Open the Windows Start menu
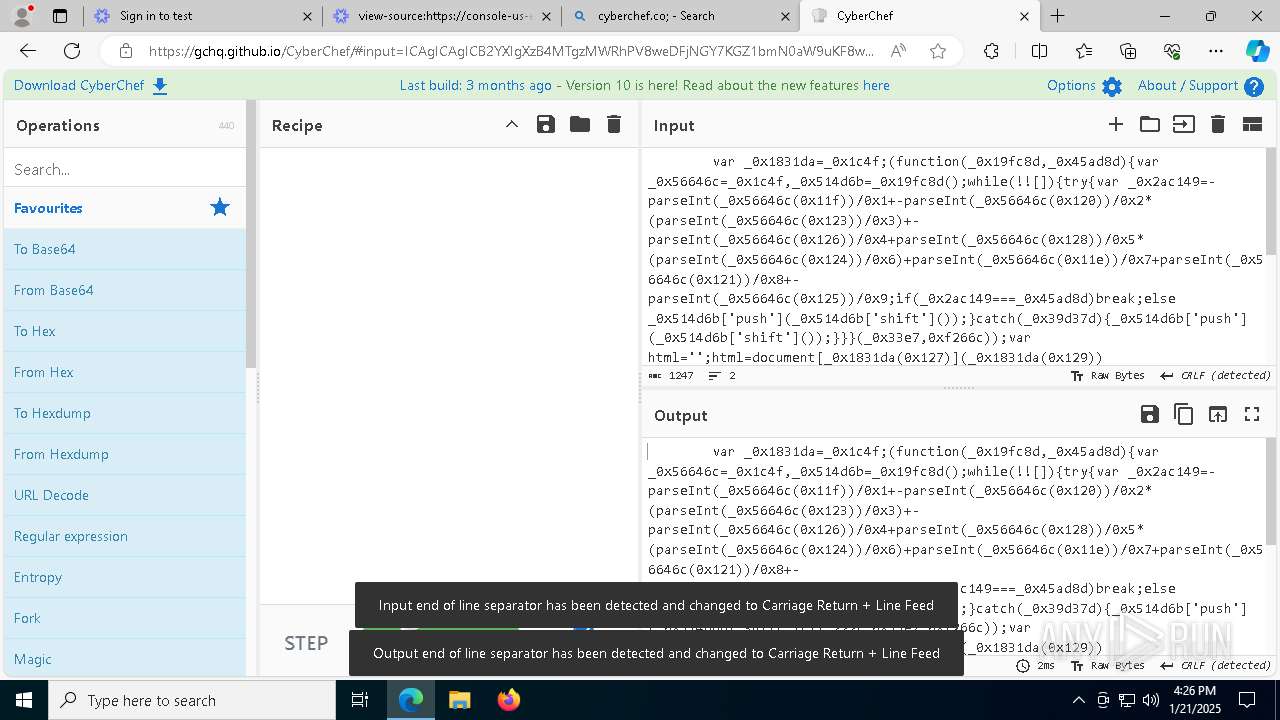This screenshot has height=720, width=1280. click(x=24, y=700)
